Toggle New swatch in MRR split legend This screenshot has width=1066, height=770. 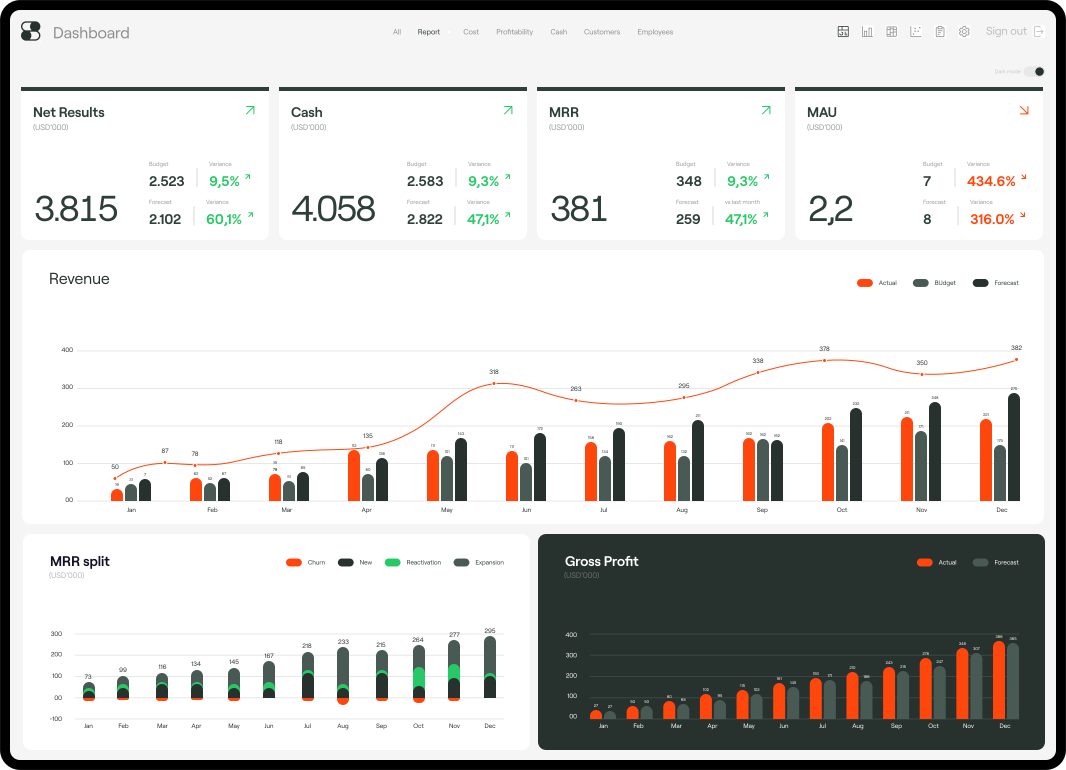coord(345,563)
